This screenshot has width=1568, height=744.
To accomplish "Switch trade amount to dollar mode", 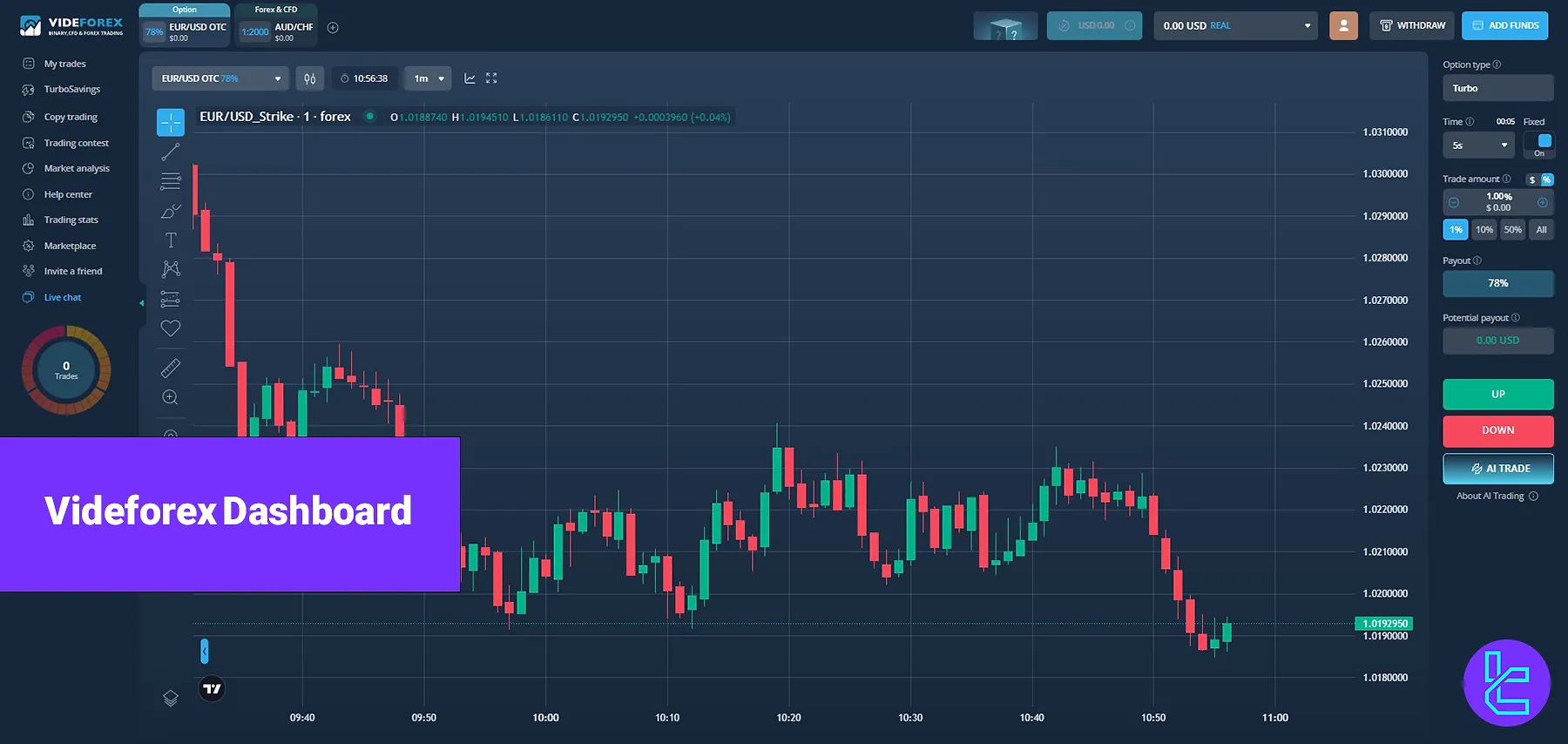I will point(1532,179).
